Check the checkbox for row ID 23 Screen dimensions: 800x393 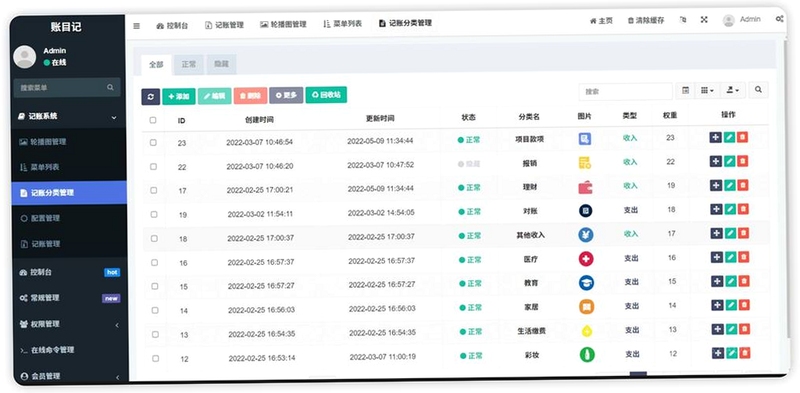[153, 143]
